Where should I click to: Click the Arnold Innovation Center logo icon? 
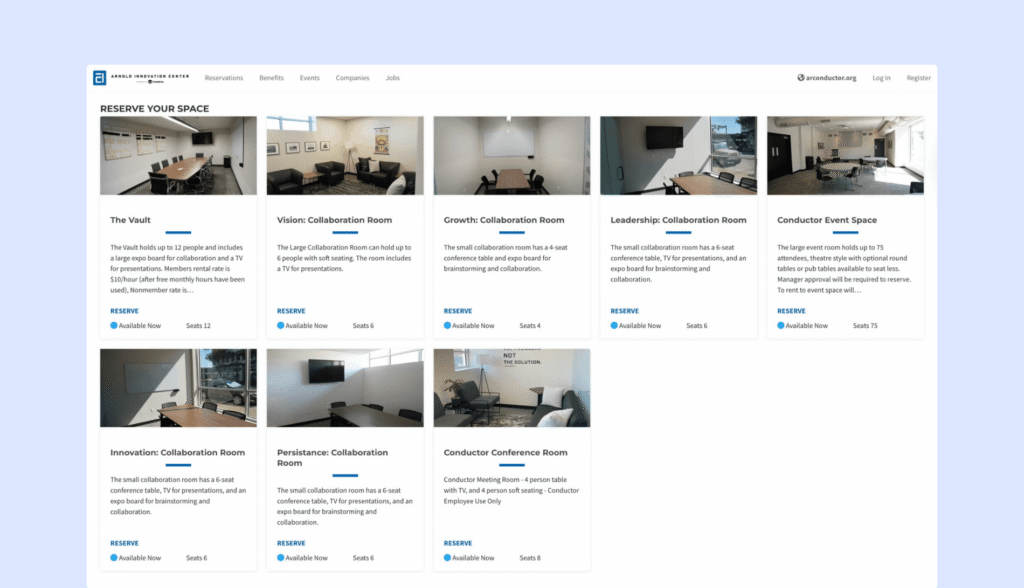[x=100, y=77]
